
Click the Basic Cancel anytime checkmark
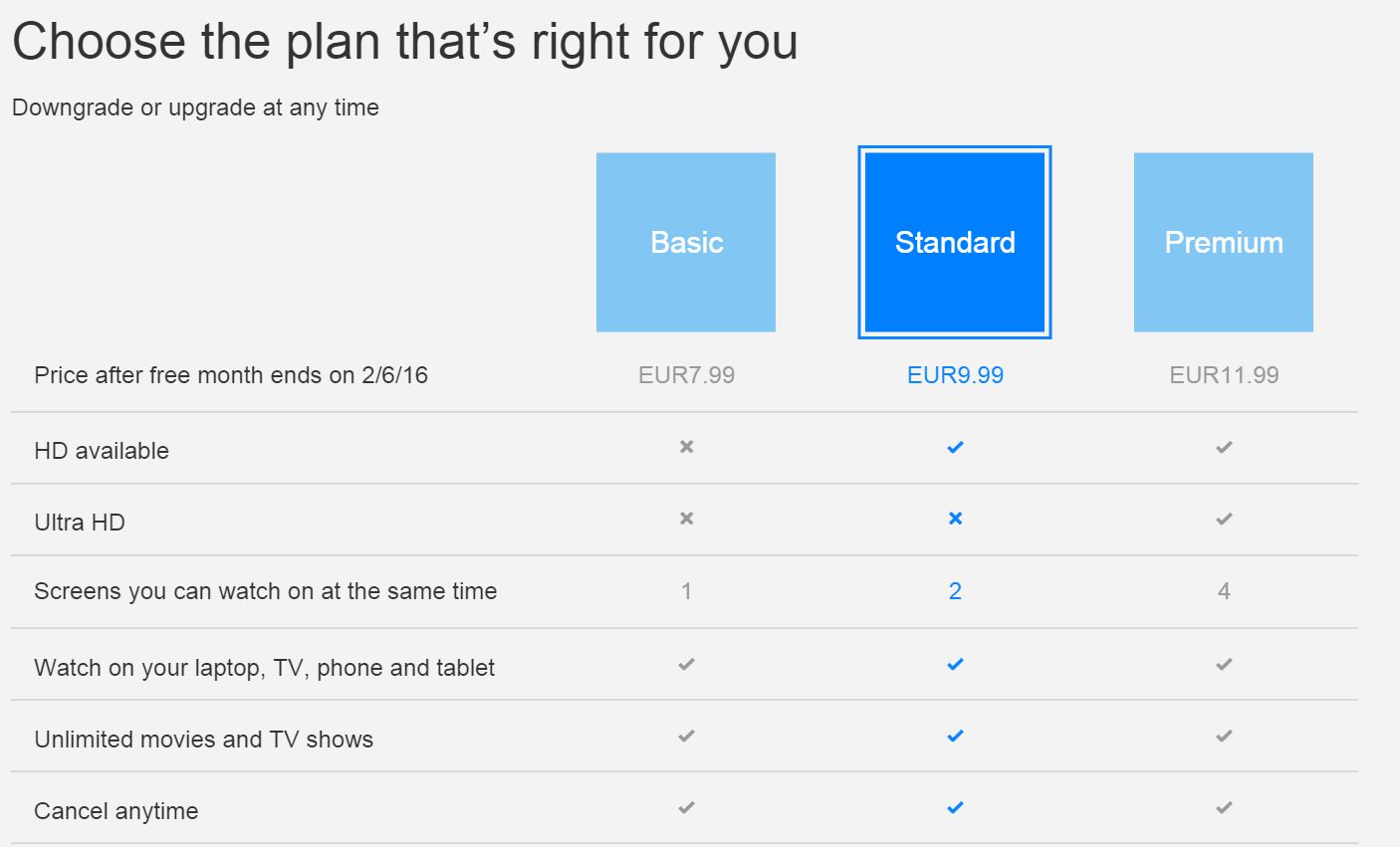coord(686,808)
